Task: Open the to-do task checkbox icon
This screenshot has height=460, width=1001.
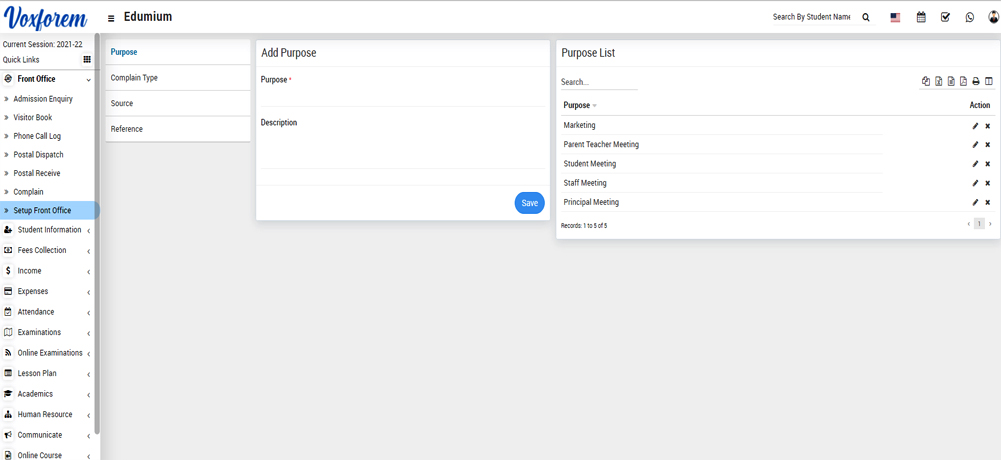Action: [x=945, y=17]
